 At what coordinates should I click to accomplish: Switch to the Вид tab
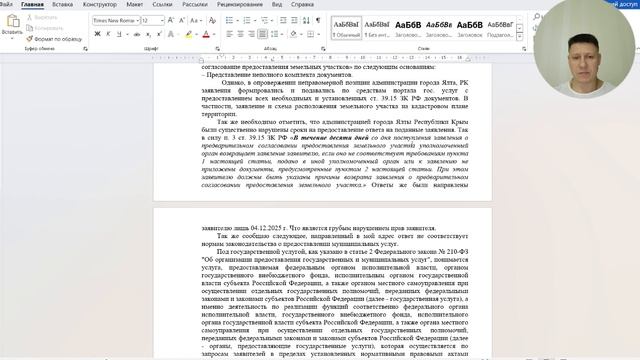click(x=277, y=4)
